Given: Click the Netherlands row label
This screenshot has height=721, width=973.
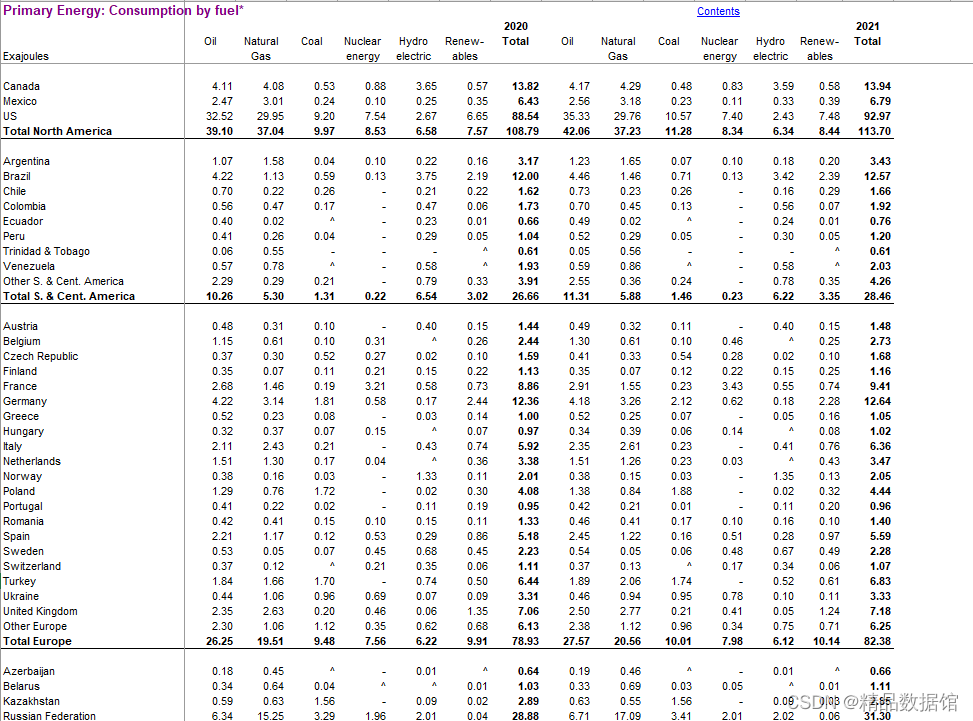Looking at the screenshot, I should (32, 461).
